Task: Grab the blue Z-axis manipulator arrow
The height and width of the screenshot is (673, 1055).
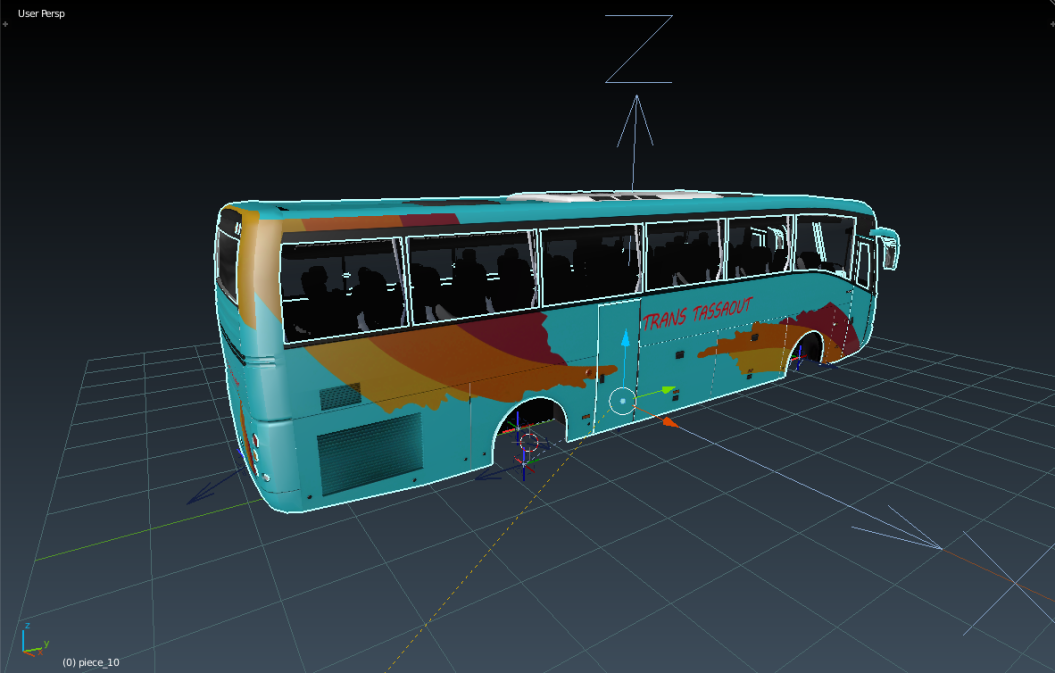Action: (x=625, y=339)
